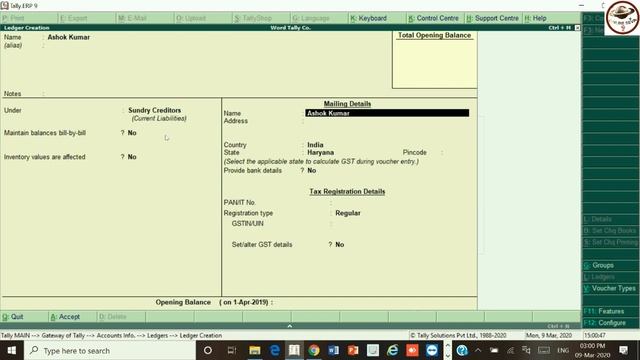Image resolution: width=640 pixels, height=360 pixels.
Task: Expand the bottom info panel arrow
Action: 289,326
